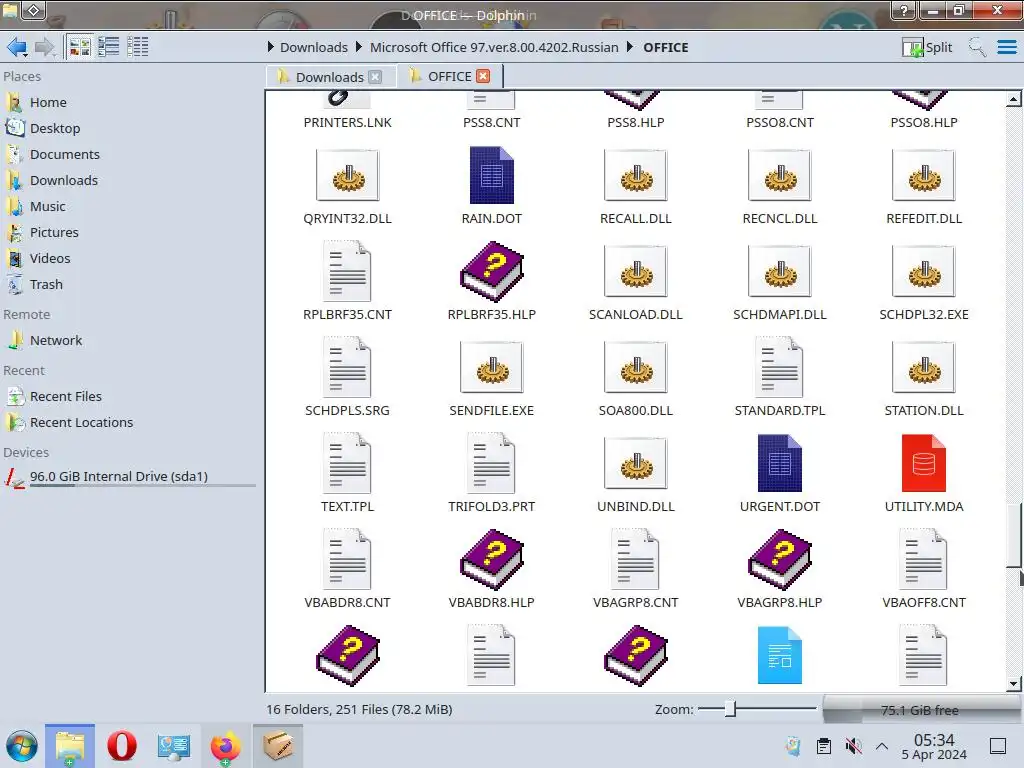Click OFFICE in the breadcrumb path
Viewport: 1024px width, 768px height.
665,47
